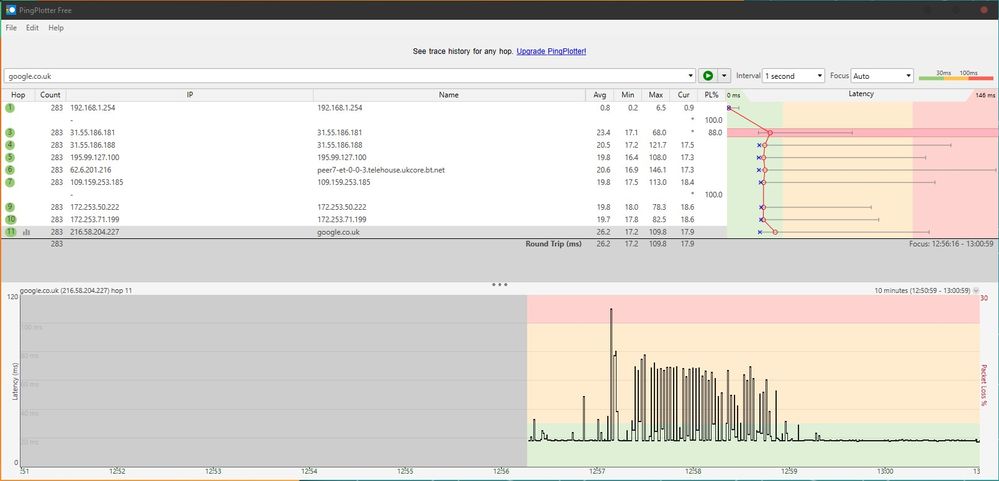
Task: Sort by the Count column header
Action: (x=50, y=95)
